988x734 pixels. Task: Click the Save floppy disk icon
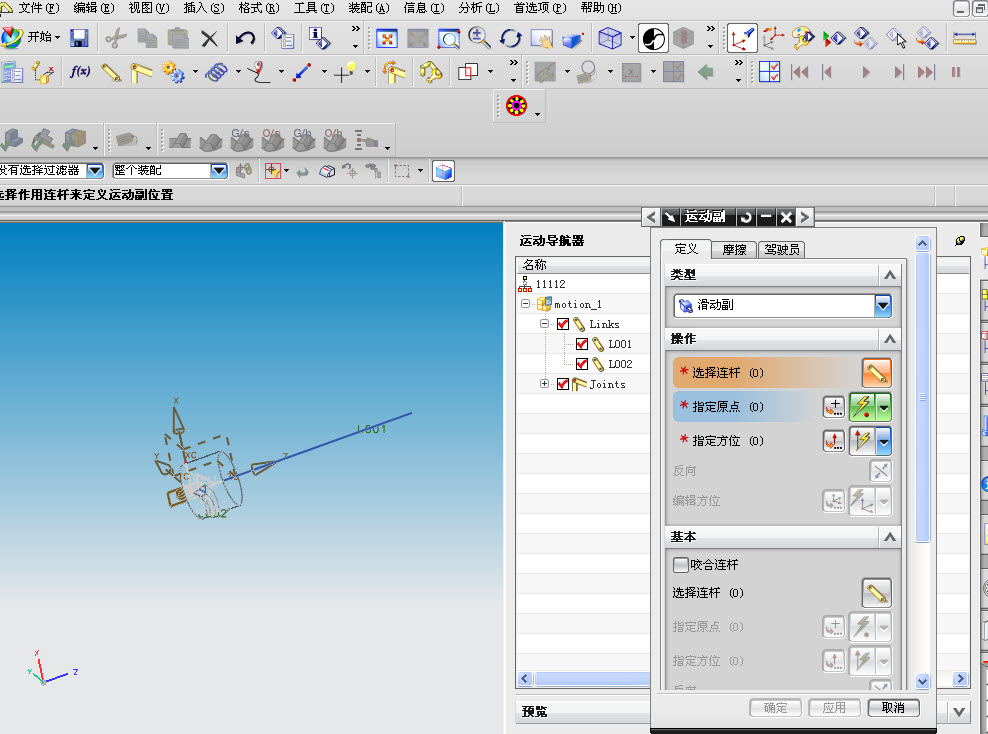click(79, 38)
